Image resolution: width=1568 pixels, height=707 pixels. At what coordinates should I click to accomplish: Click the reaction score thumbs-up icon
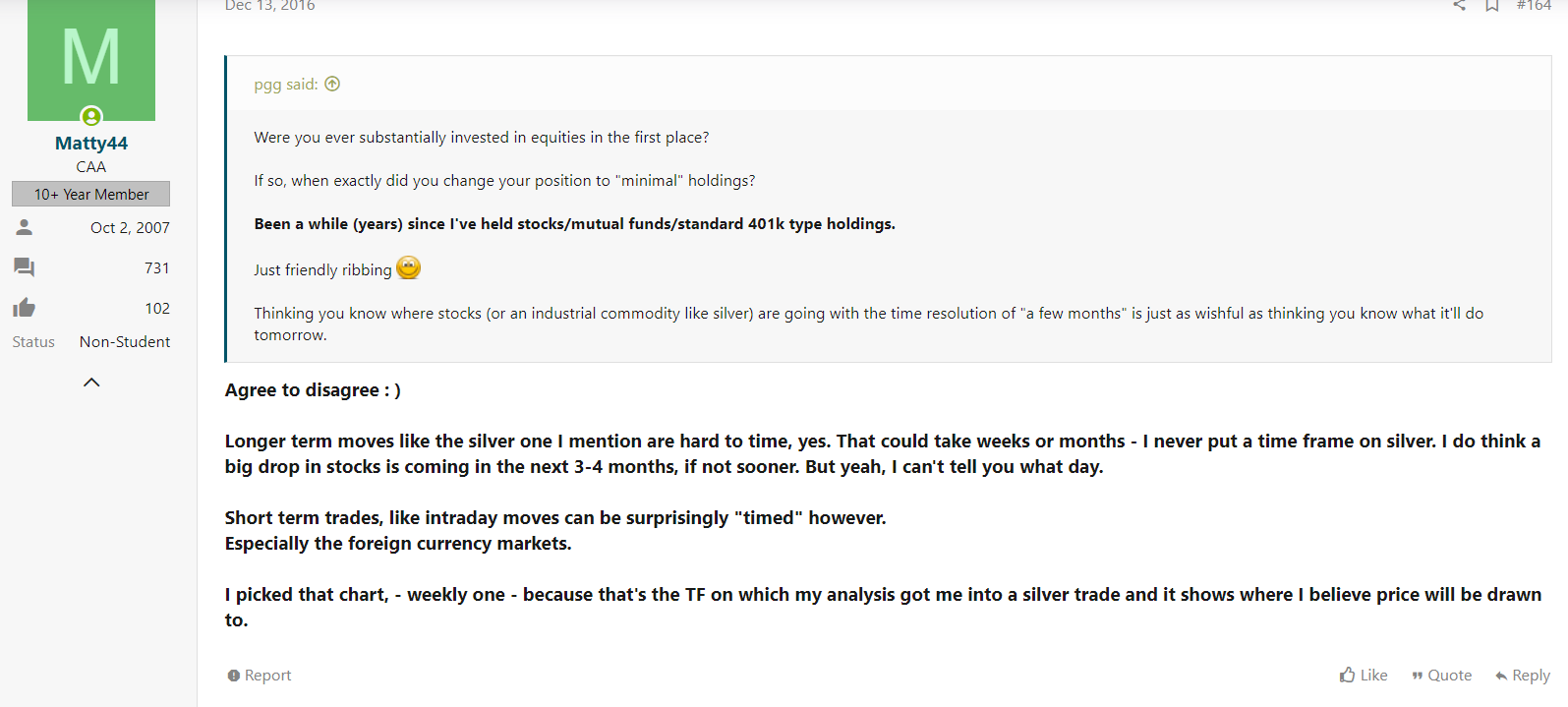click(25, 308)
